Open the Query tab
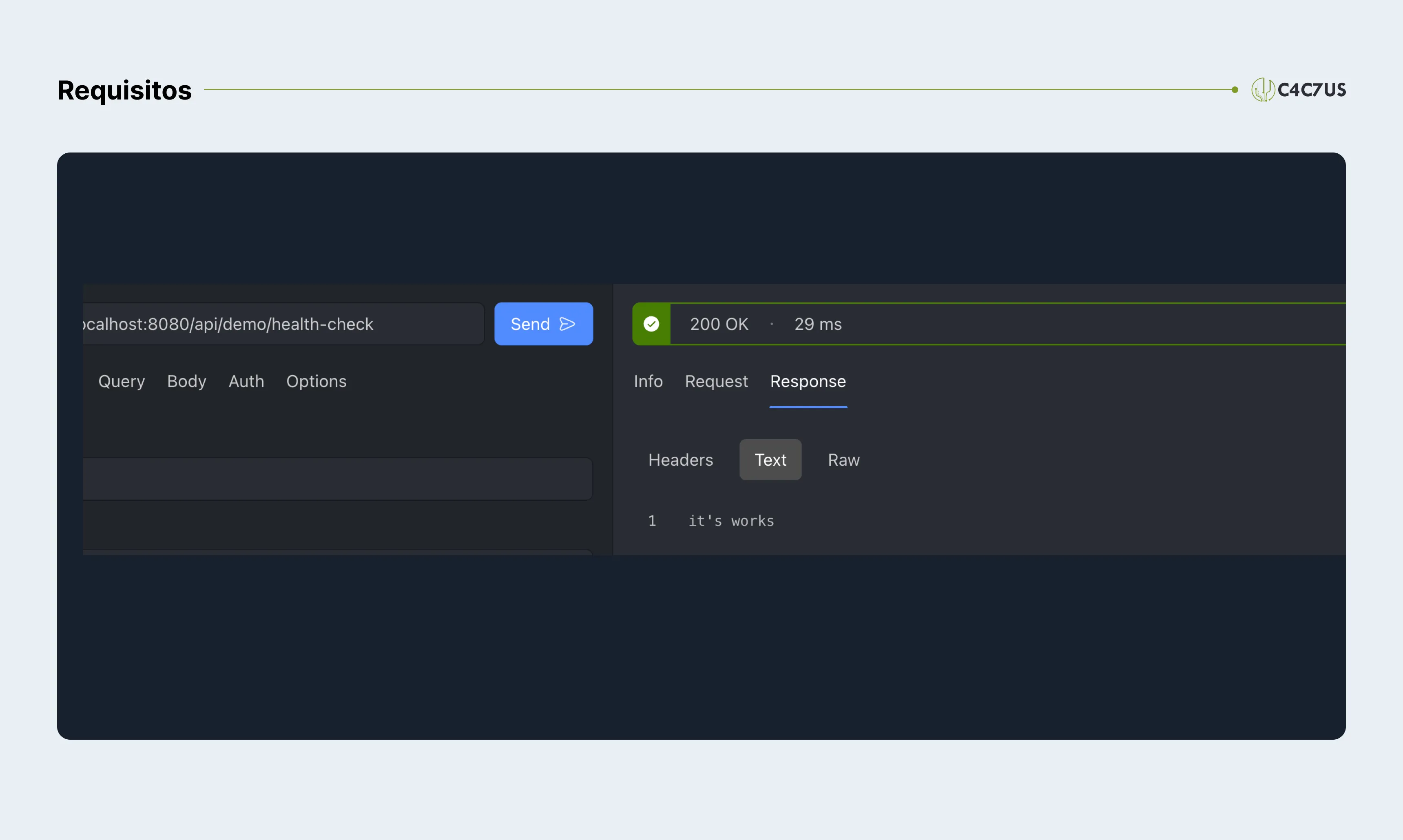 point(122,382)
